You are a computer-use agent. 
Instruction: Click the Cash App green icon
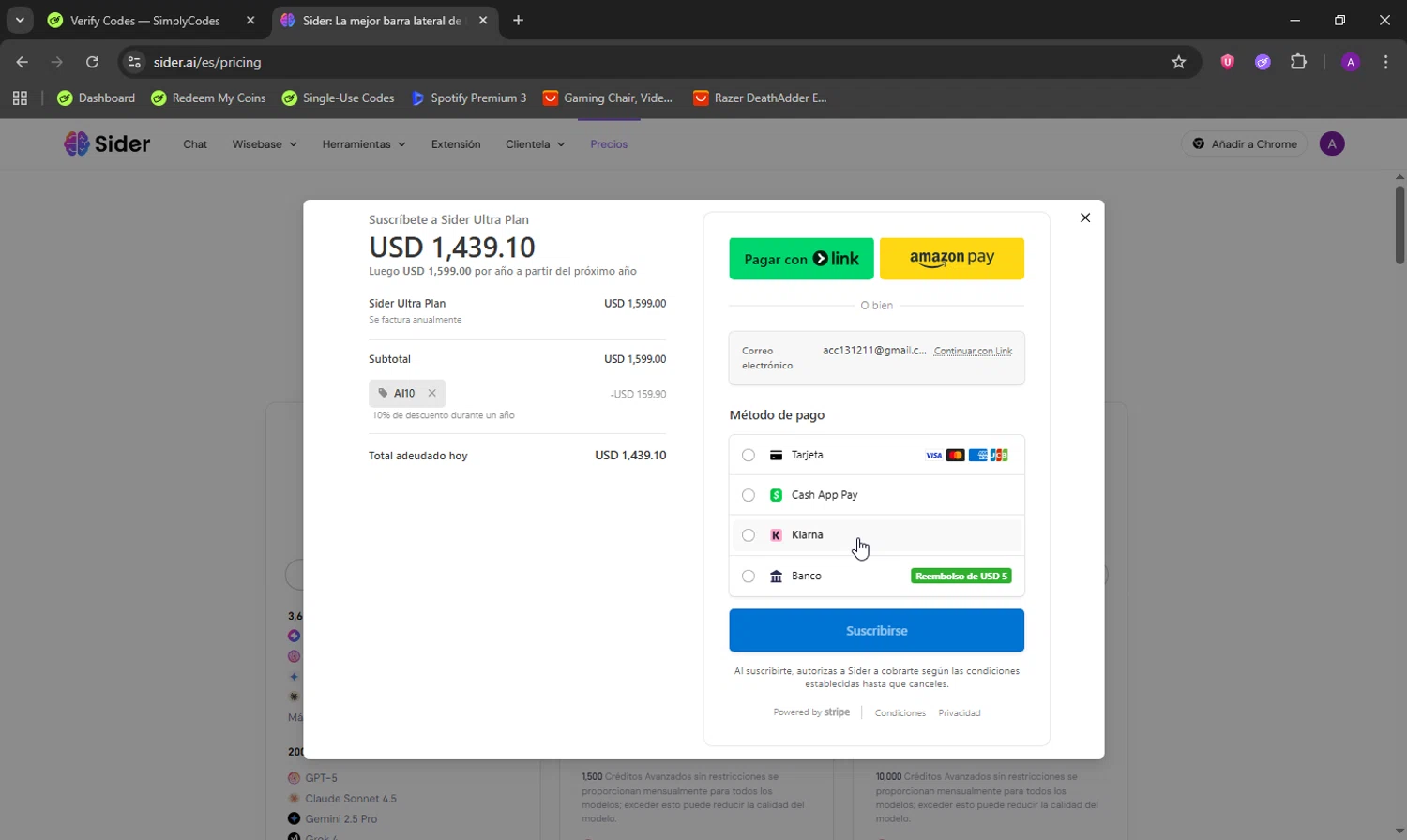click(x=776, y=495)
